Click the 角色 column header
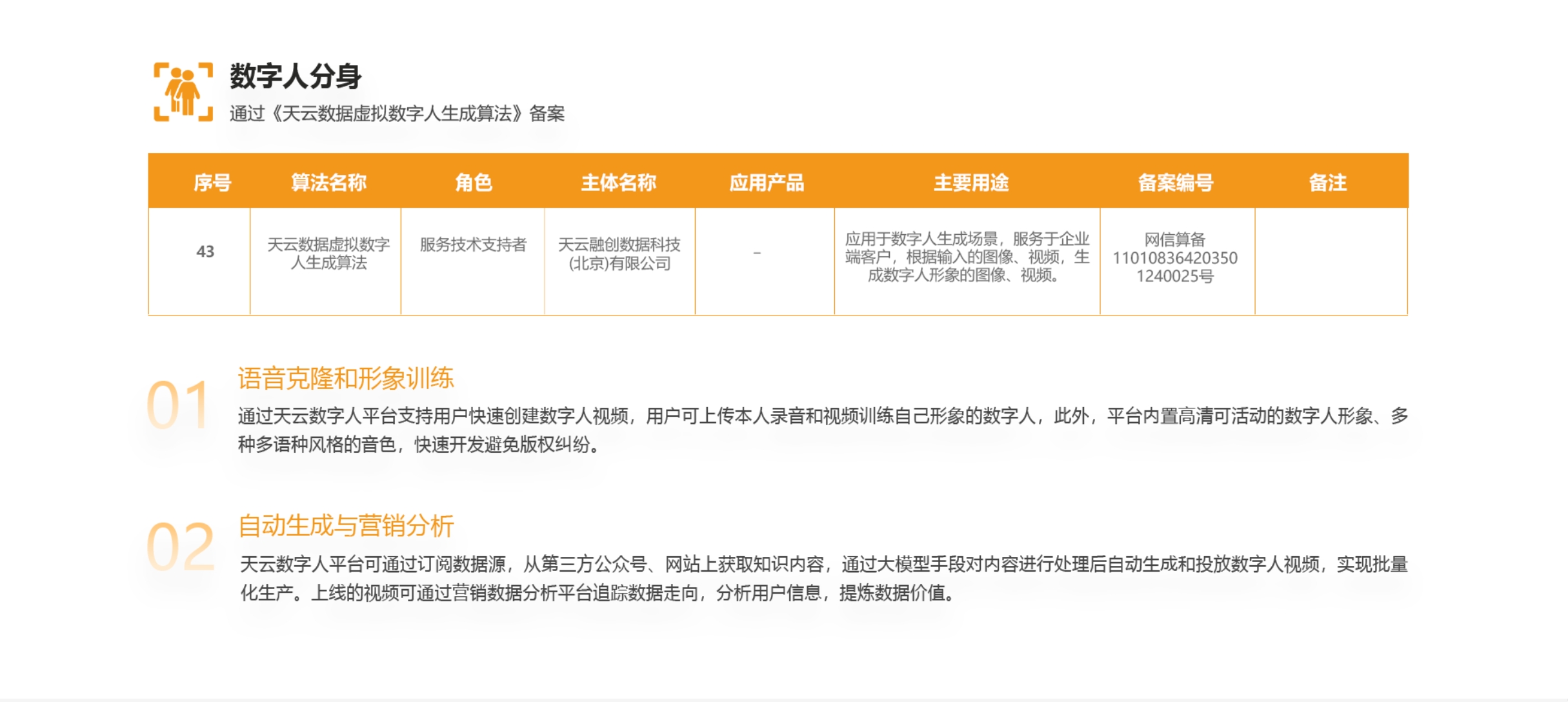 tap(474, 183)
